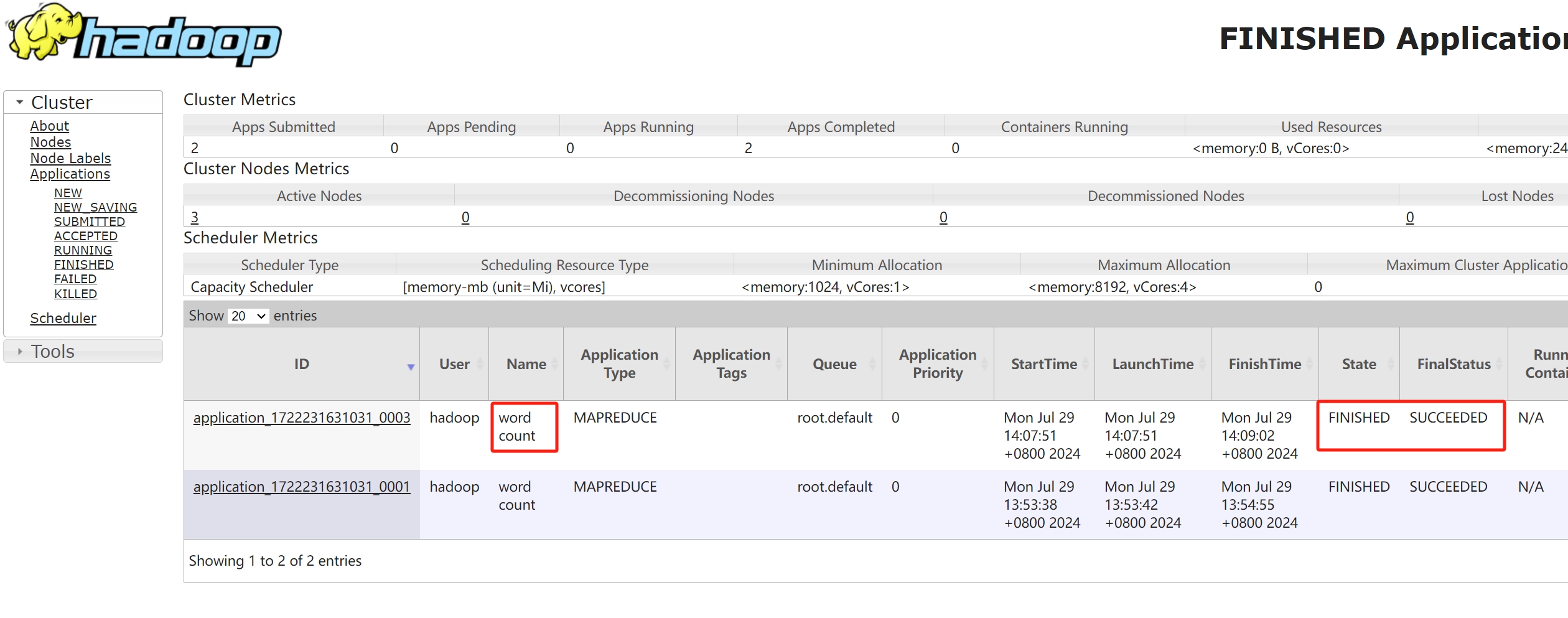Filter applications by NEW_SAVING state

[x=95, y=207]
